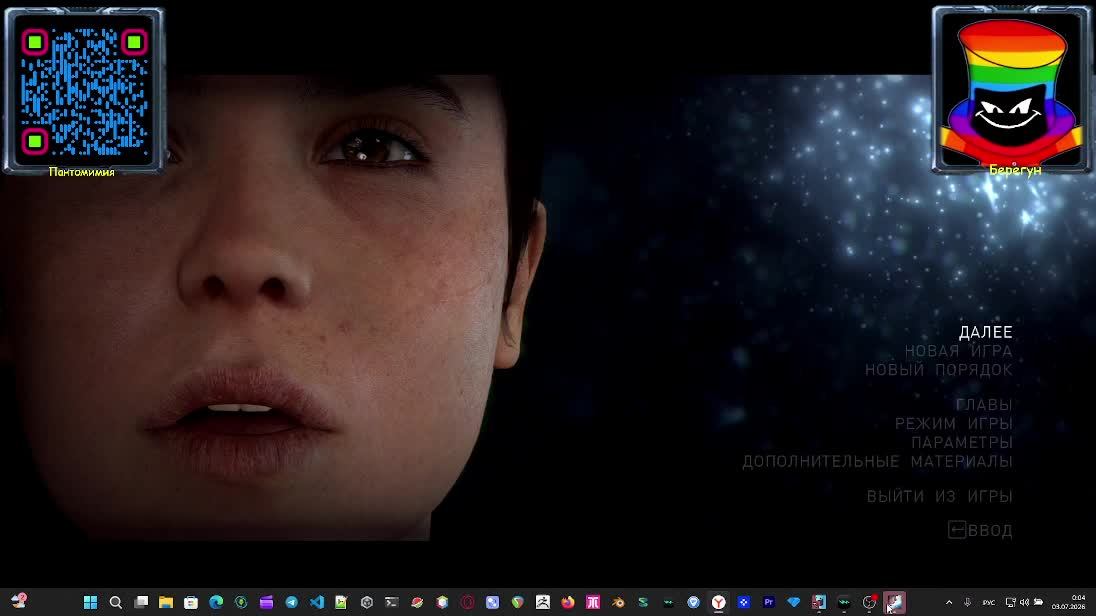The image size is (1096, 616).
Task: Open the Берегун rainbow hat widget
Action: (x=1011, y=89)
